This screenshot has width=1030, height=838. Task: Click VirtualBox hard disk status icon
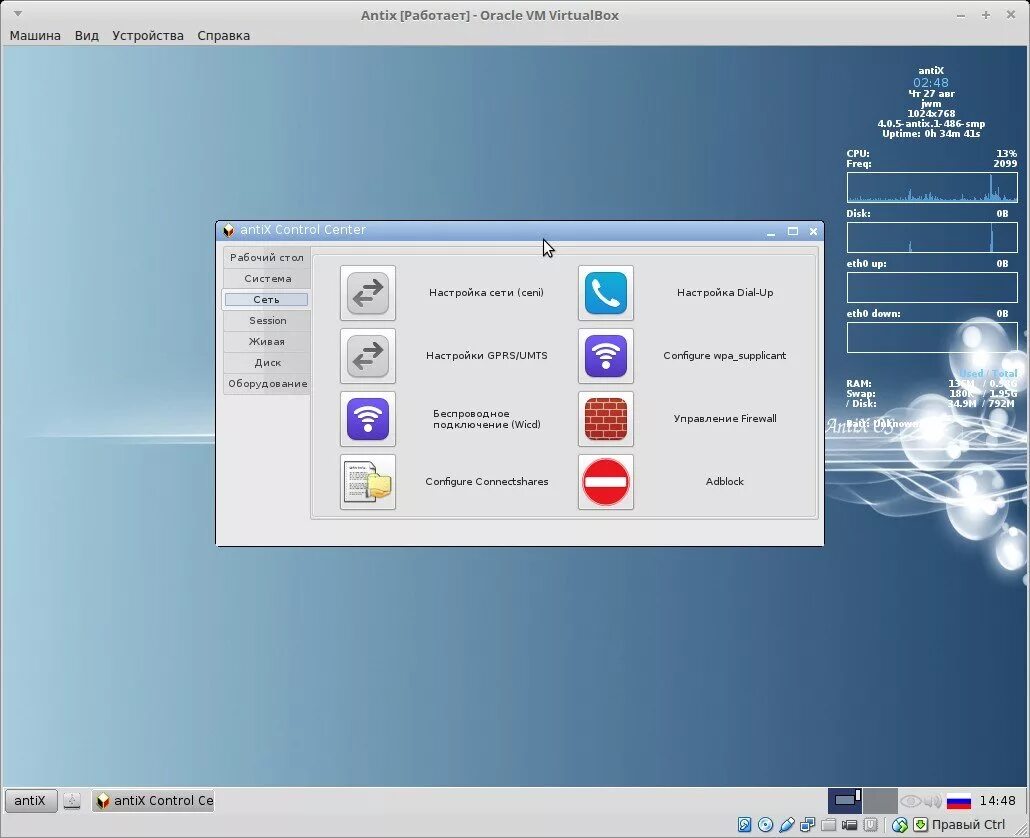pos(744,825)
